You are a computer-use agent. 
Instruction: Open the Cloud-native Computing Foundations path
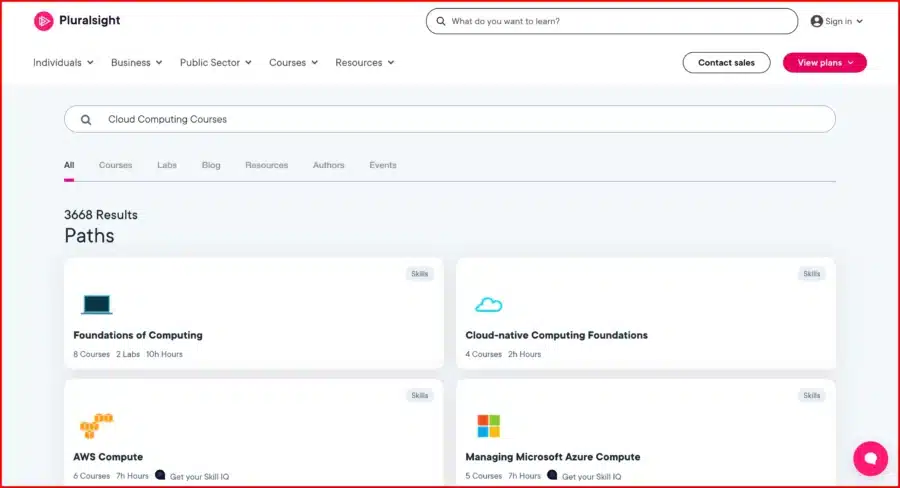[x=556, y=335]
